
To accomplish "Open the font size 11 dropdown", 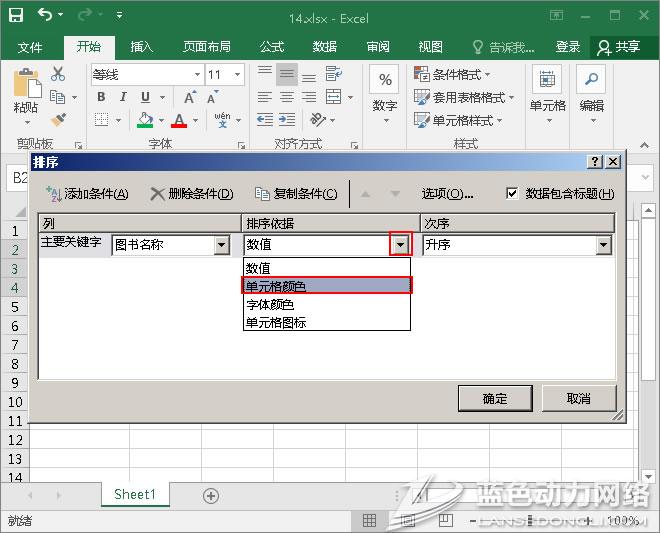I will (x=237, y=75).
